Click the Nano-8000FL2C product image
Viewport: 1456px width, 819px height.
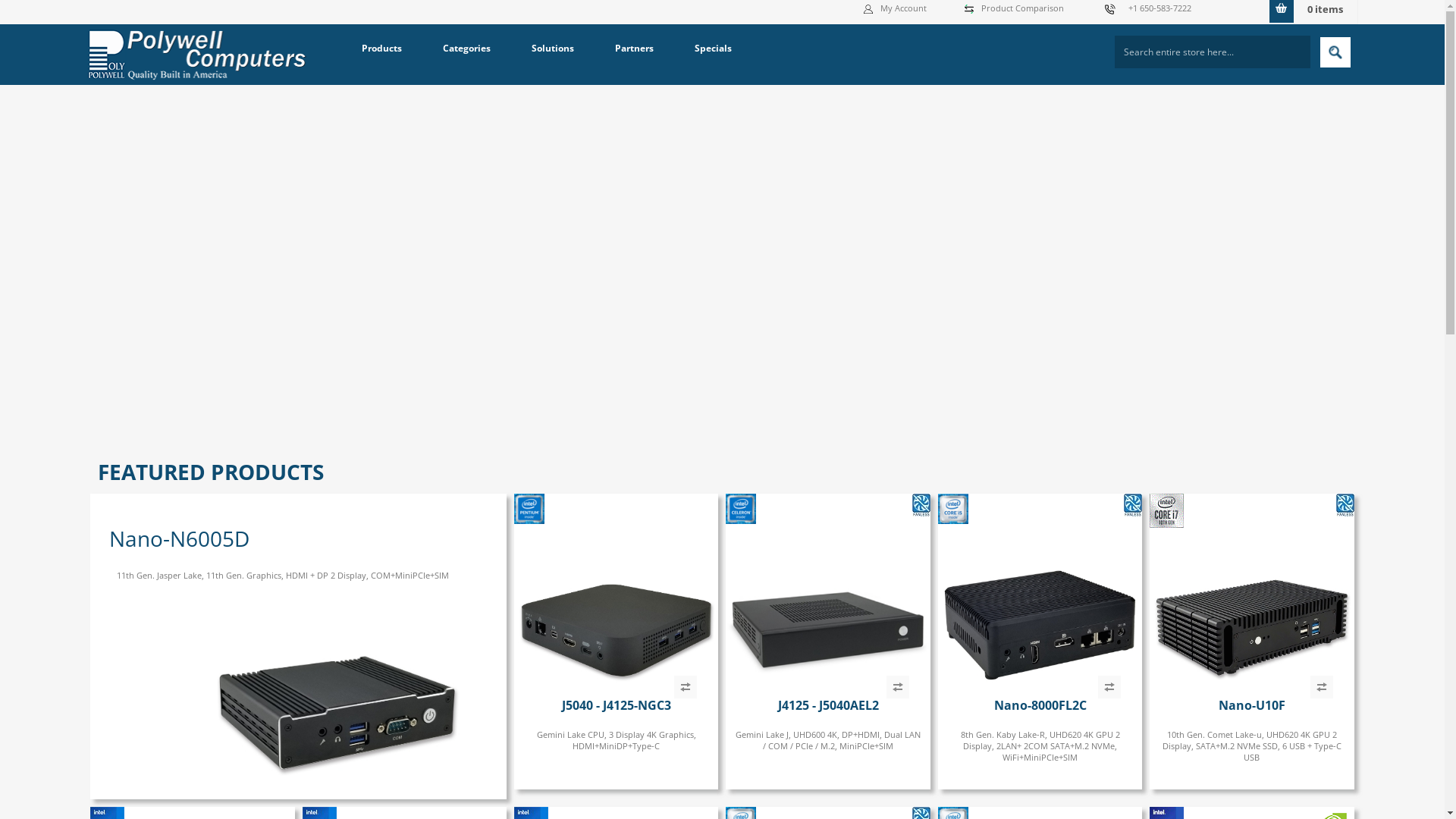pyautogui.click(x=1040, y=625)
